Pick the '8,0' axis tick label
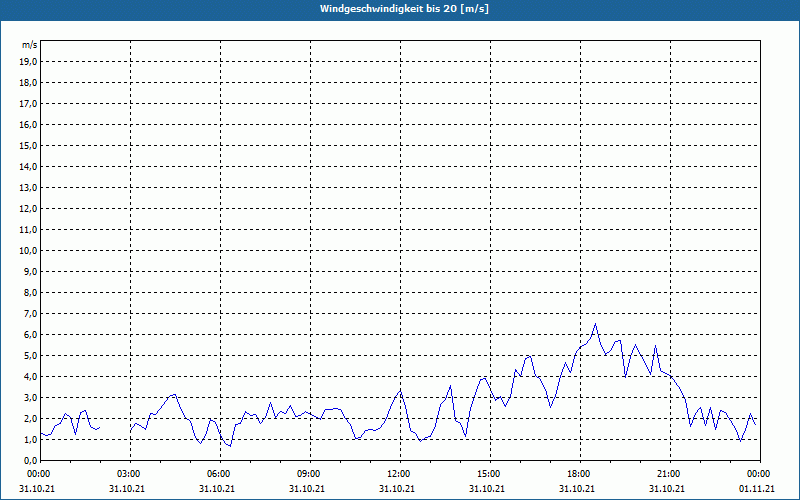This screenshot has width=800, height=500. pyautogui.click(x=30, y=292)
